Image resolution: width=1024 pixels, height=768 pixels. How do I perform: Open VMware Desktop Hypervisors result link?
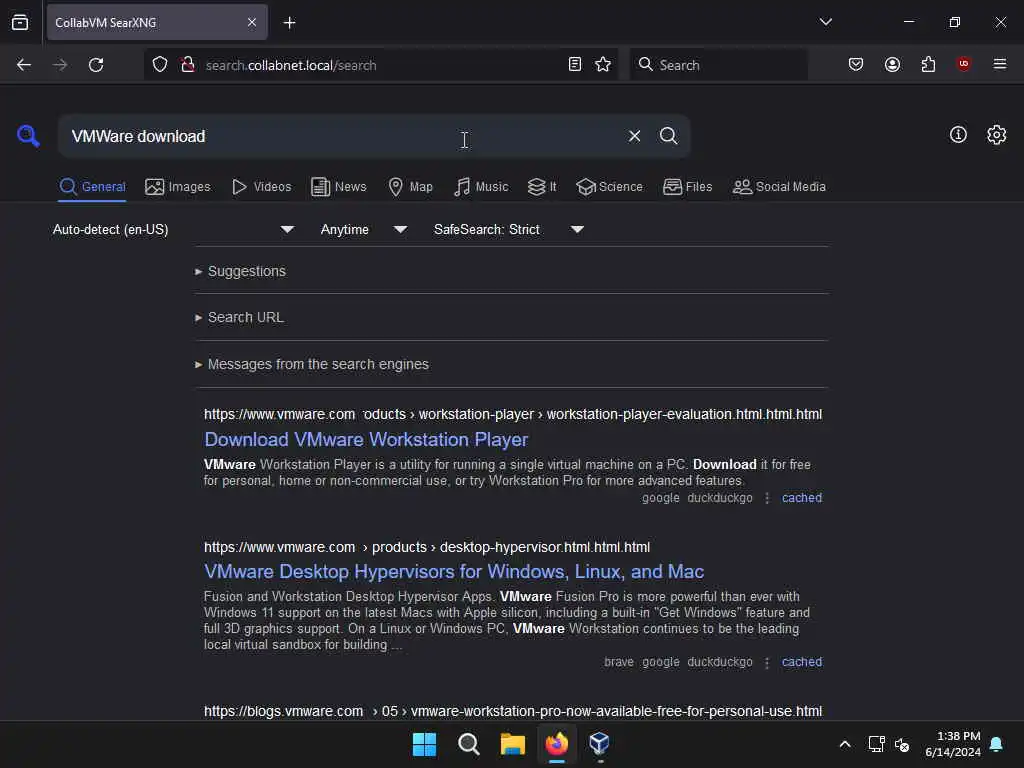click(x=454, y=571)
